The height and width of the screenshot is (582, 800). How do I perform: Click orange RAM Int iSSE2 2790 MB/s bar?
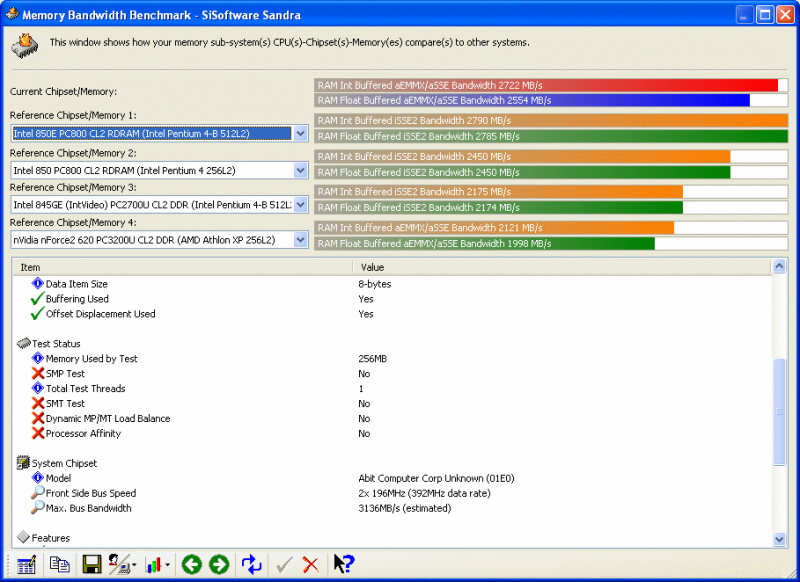551,120
